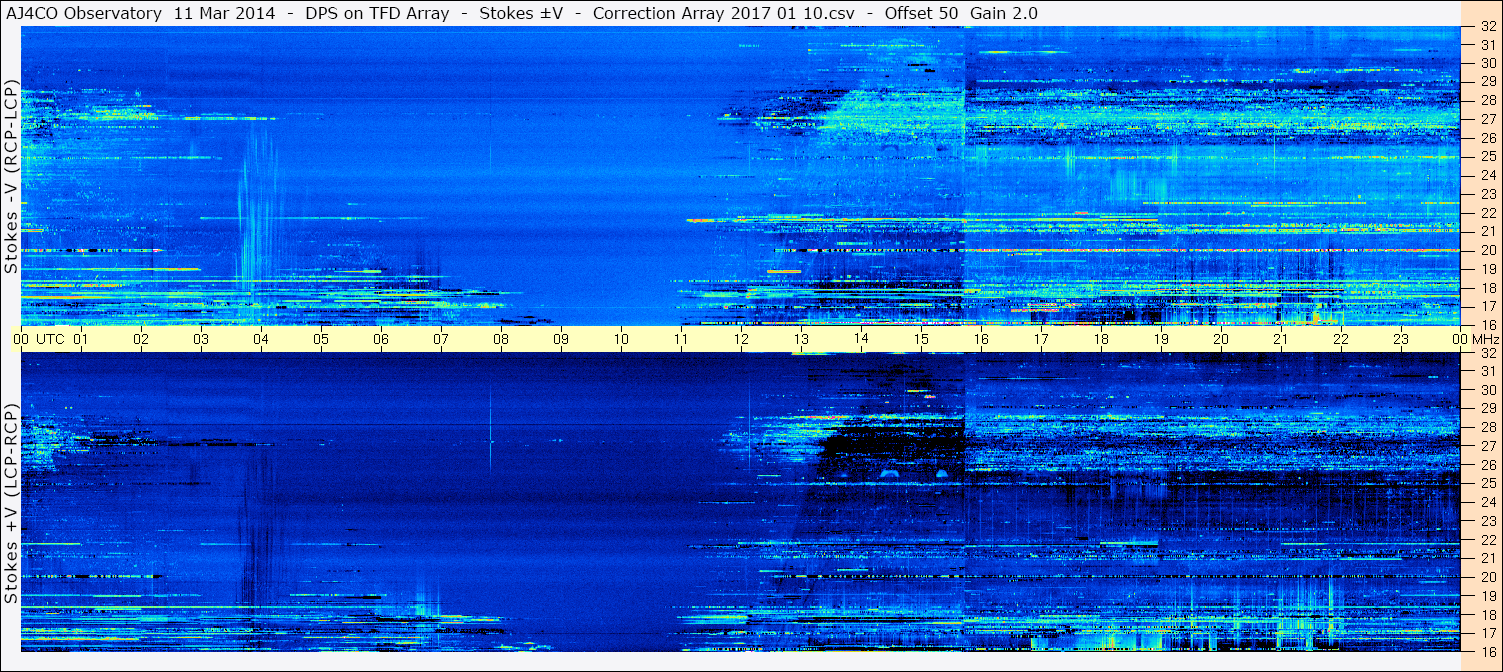The image size is (1503, 672).
Task: Pick 19 MHz tick on Stokes +V scale
Action: point(1488,596)
